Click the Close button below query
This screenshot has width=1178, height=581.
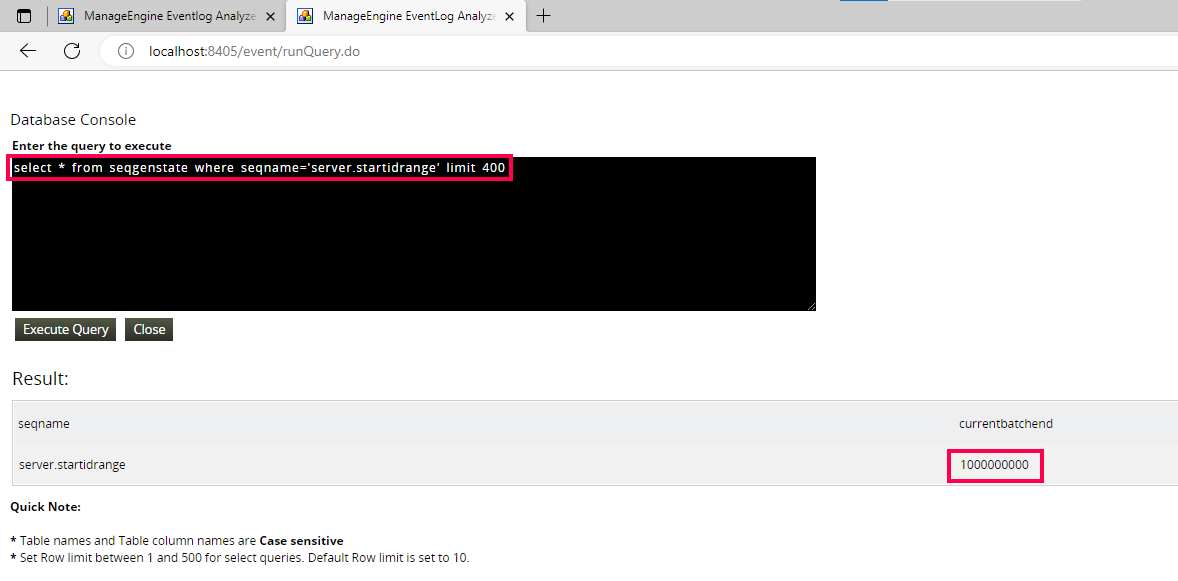(149, 329)
